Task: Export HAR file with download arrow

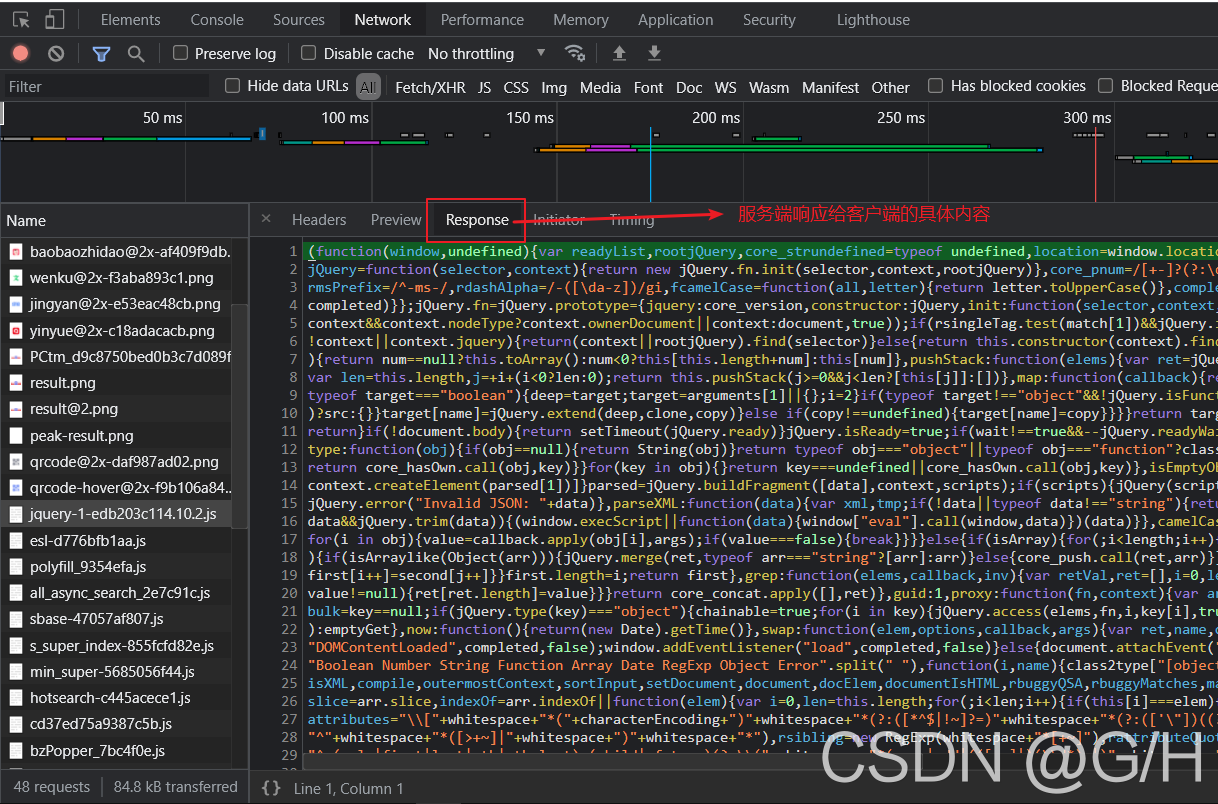Action: (x=654, y=53)
